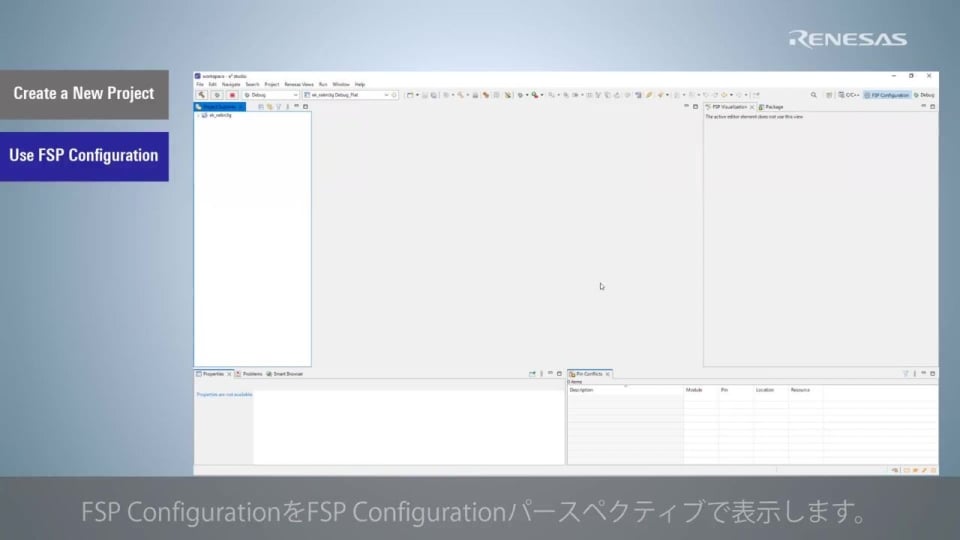Click the Resource column header
Image resolution: width=960 pixels, height=540 pixels.
[805, 390]
